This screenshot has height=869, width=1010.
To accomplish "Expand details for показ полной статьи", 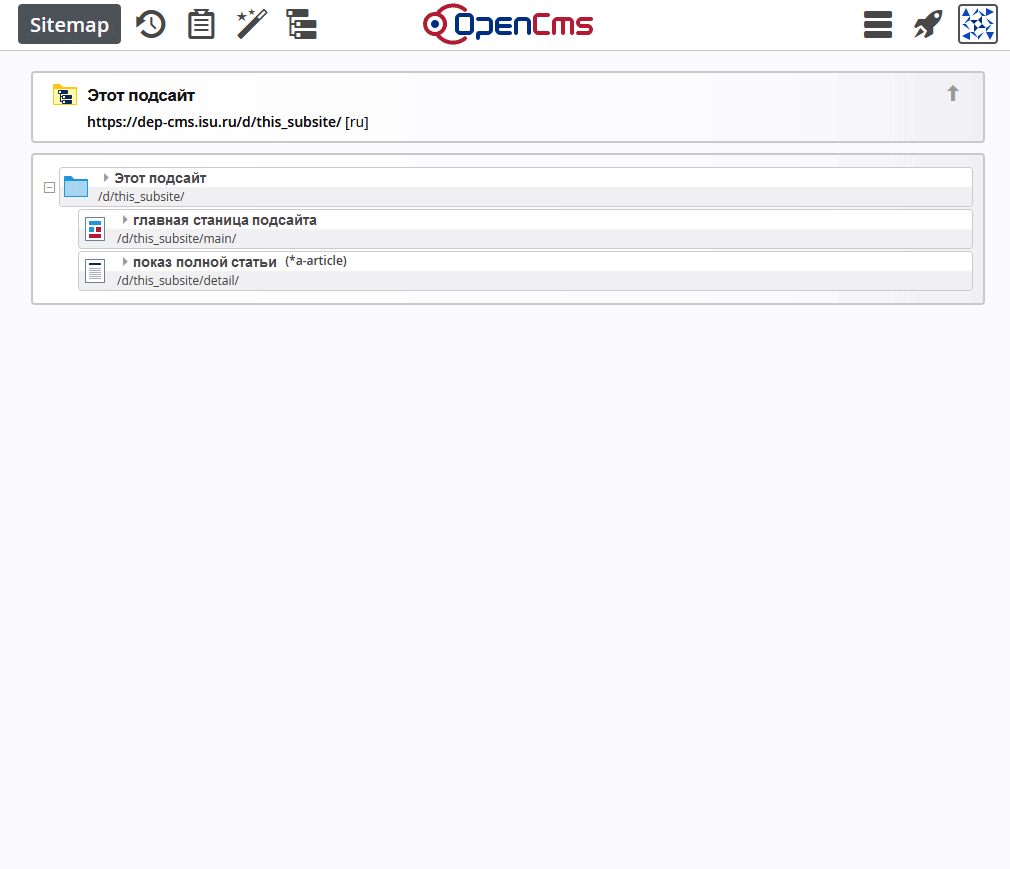I will [x=125, y=262].
